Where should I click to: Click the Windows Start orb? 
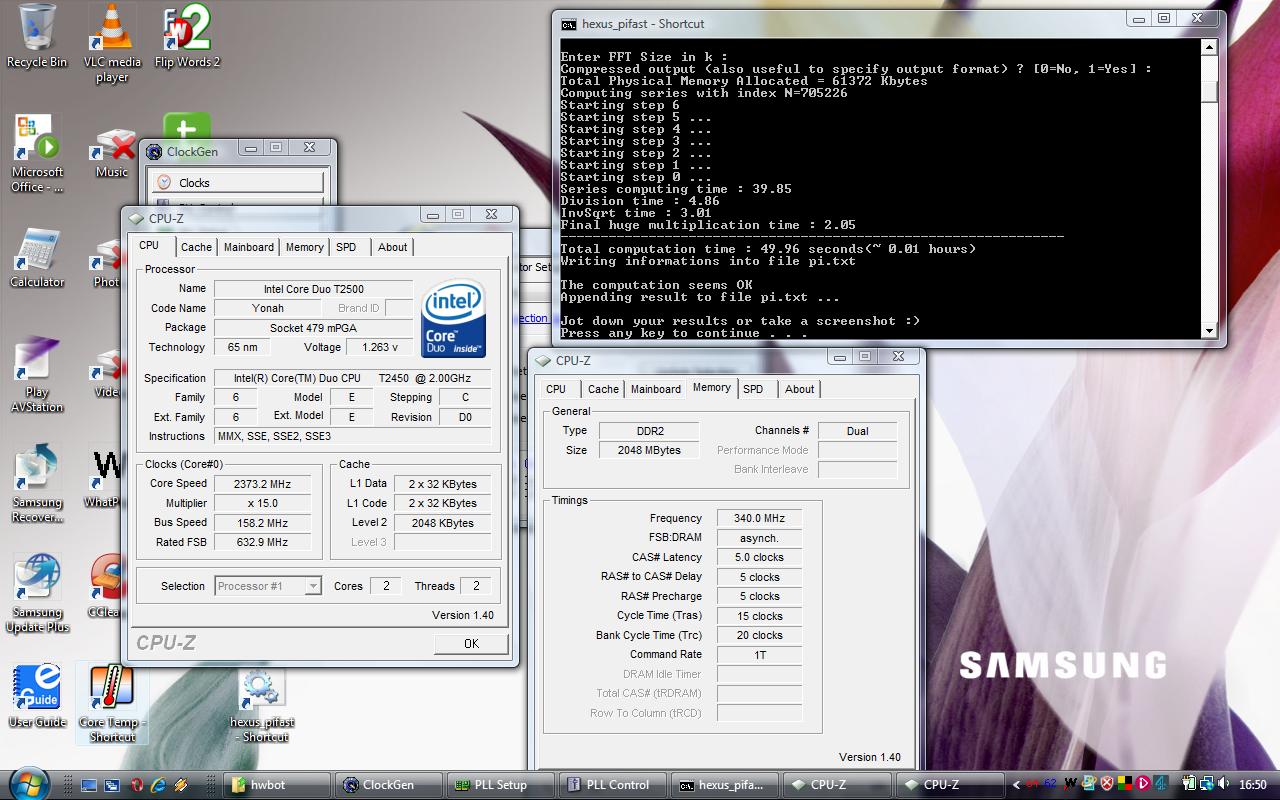[27, 783]
